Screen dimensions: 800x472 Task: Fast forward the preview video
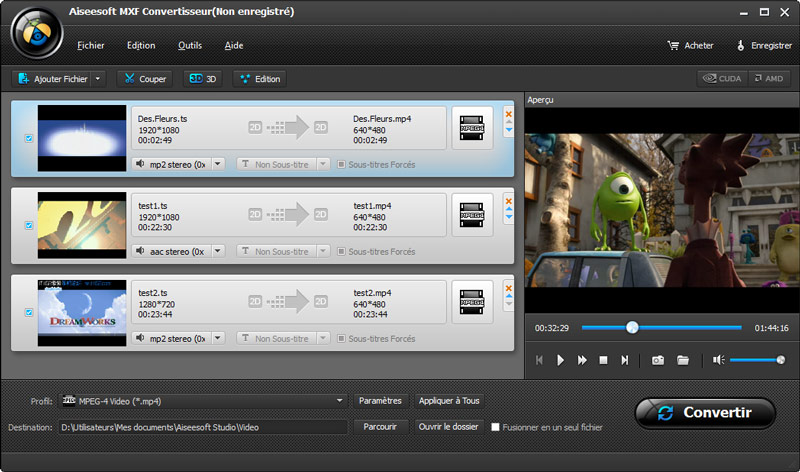[x=582, y=360]
